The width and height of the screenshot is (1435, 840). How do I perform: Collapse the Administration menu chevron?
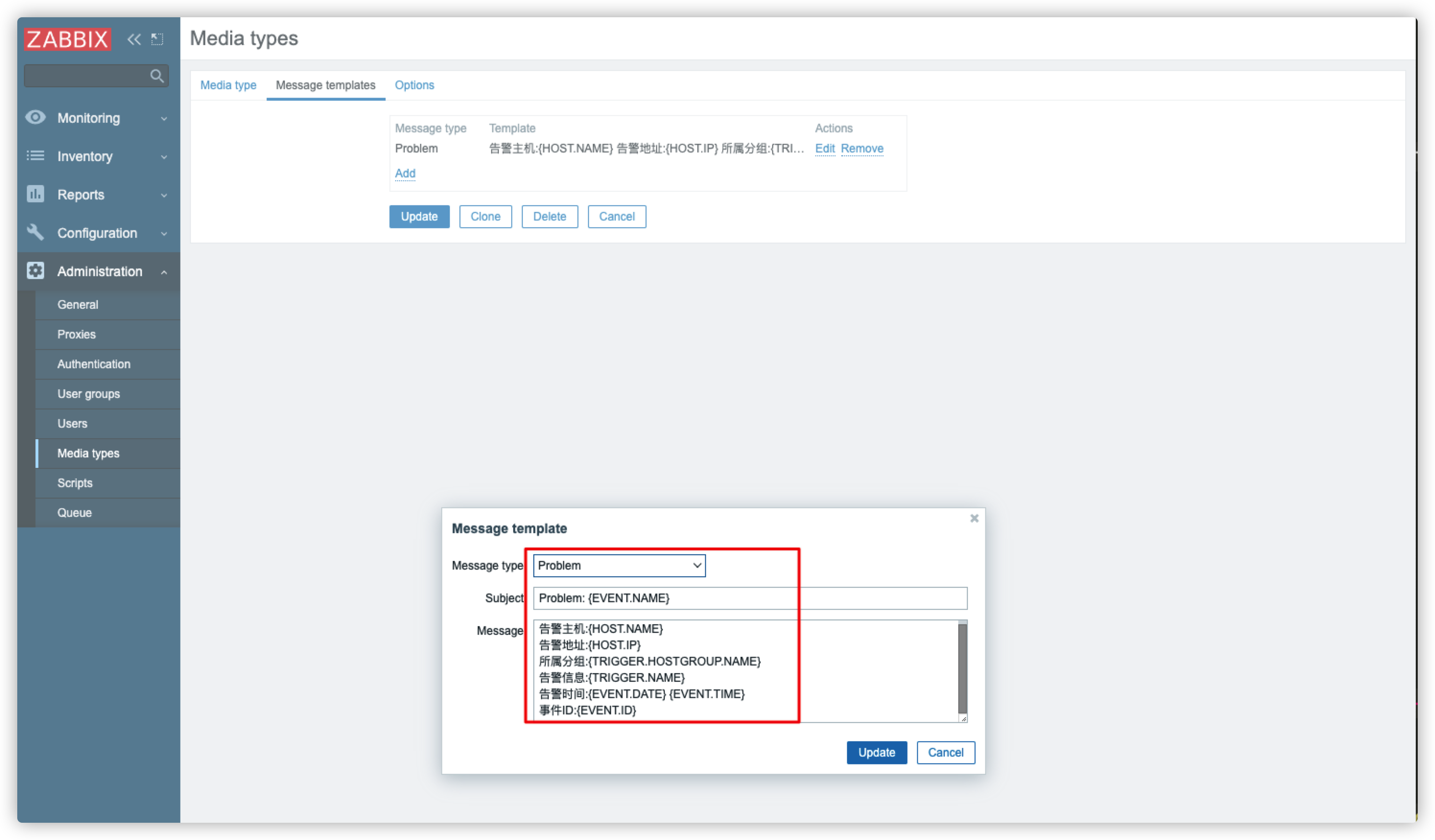click(x=164, y=272)
